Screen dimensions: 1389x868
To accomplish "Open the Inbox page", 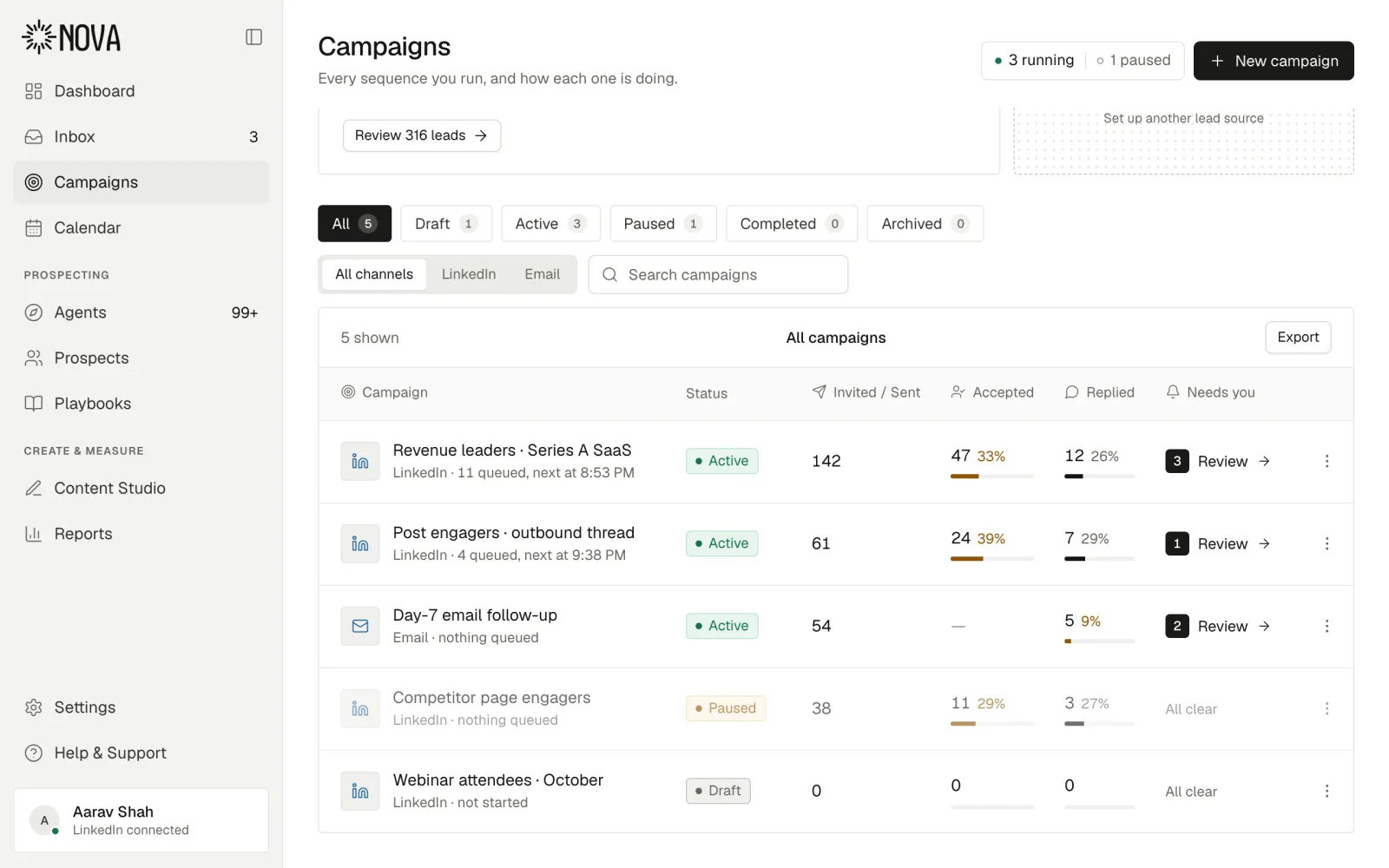I will coord(141,136).
